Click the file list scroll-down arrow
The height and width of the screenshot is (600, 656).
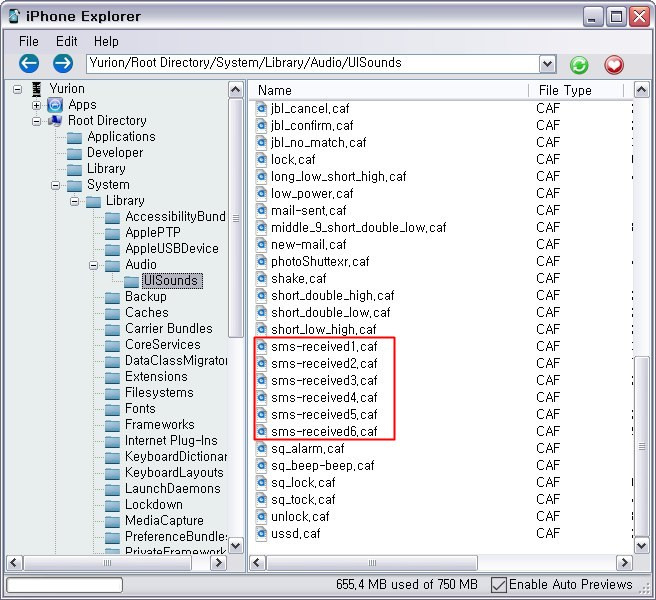(x=642, y=546)
